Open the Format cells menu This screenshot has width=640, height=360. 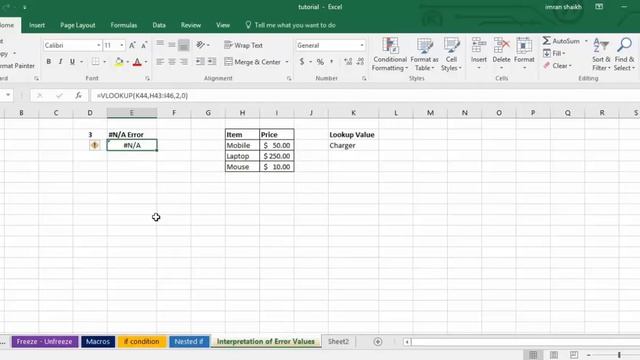(x=524, y=53)
